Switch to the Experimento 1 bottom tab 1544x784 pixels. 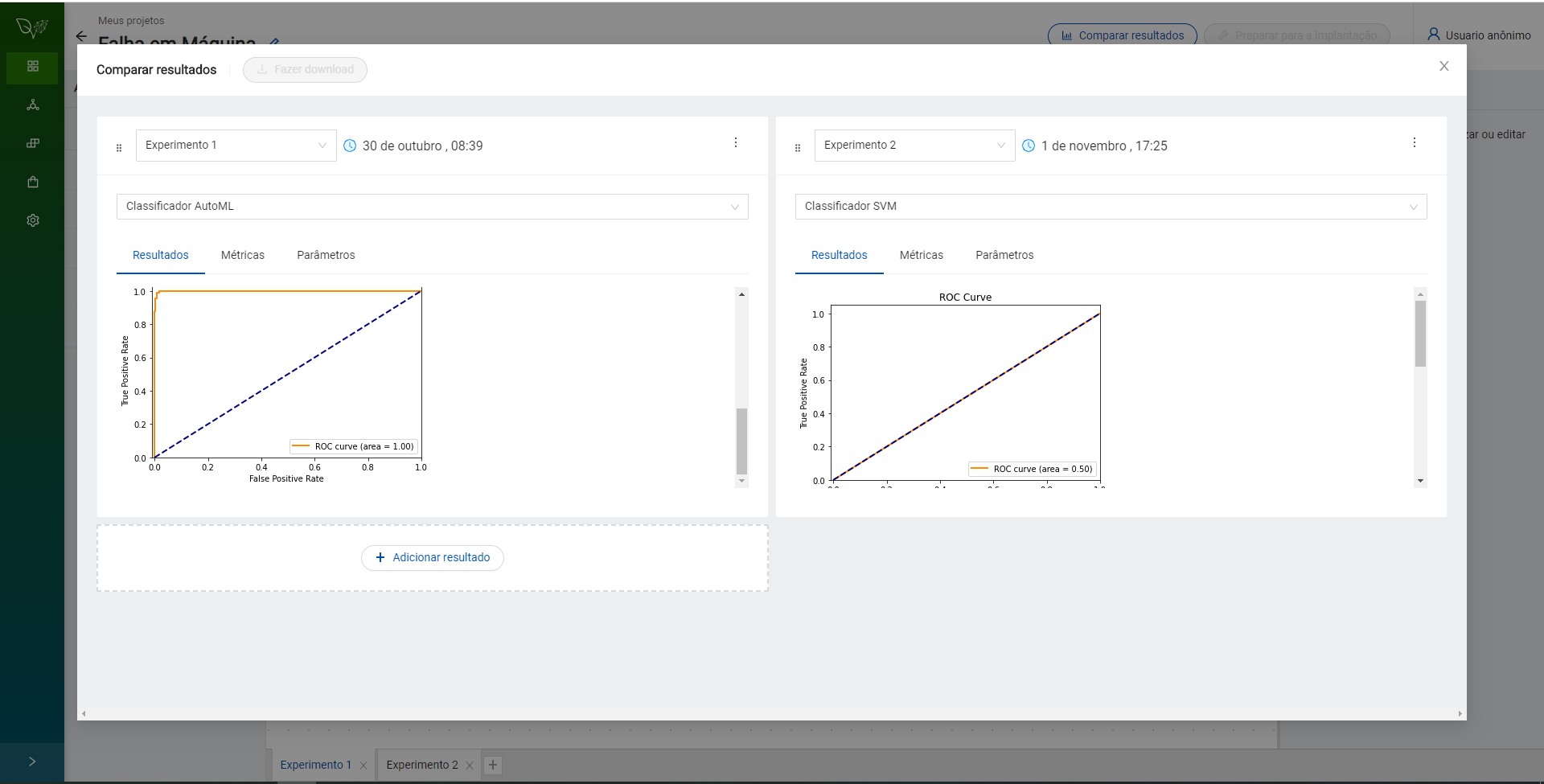tap(315, 765)
